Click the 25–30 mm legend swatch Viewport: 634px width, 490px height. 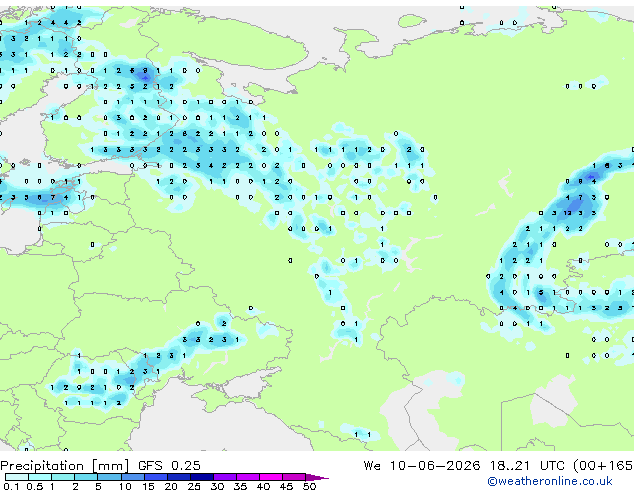(202, 477)
